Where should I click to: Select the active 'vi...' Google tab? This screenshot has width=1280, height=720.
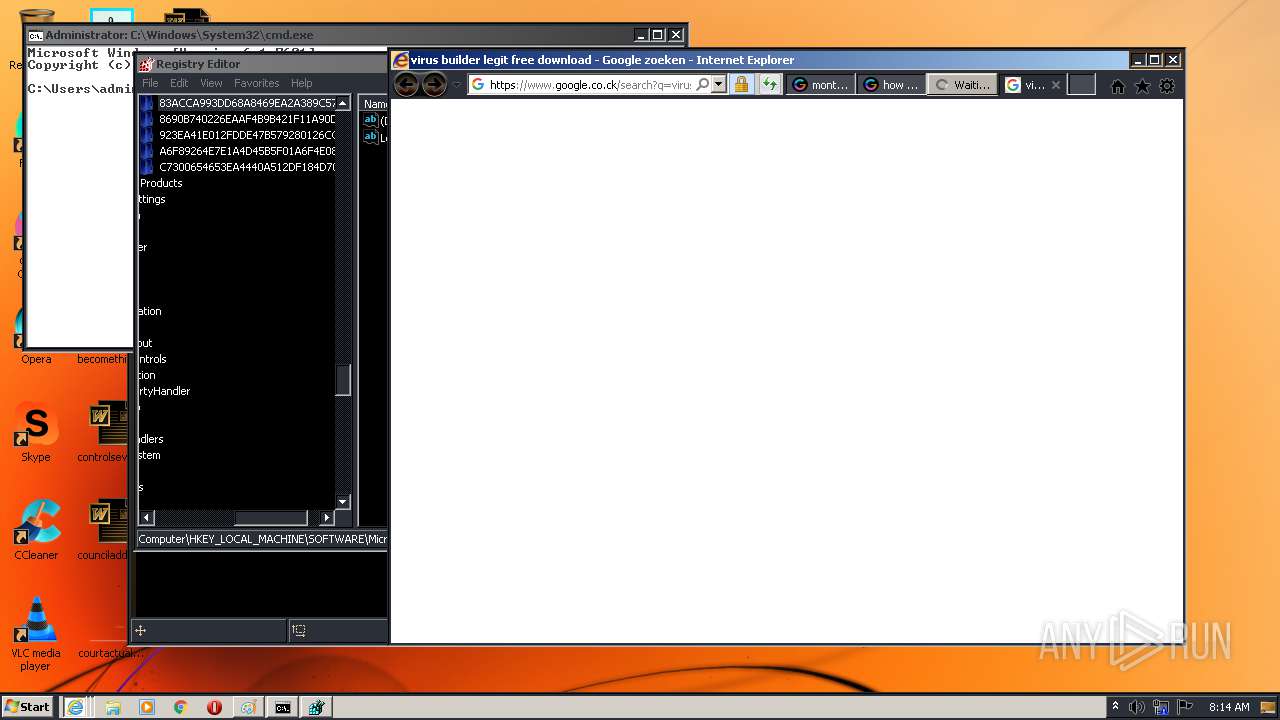[x=1025, y=85]
